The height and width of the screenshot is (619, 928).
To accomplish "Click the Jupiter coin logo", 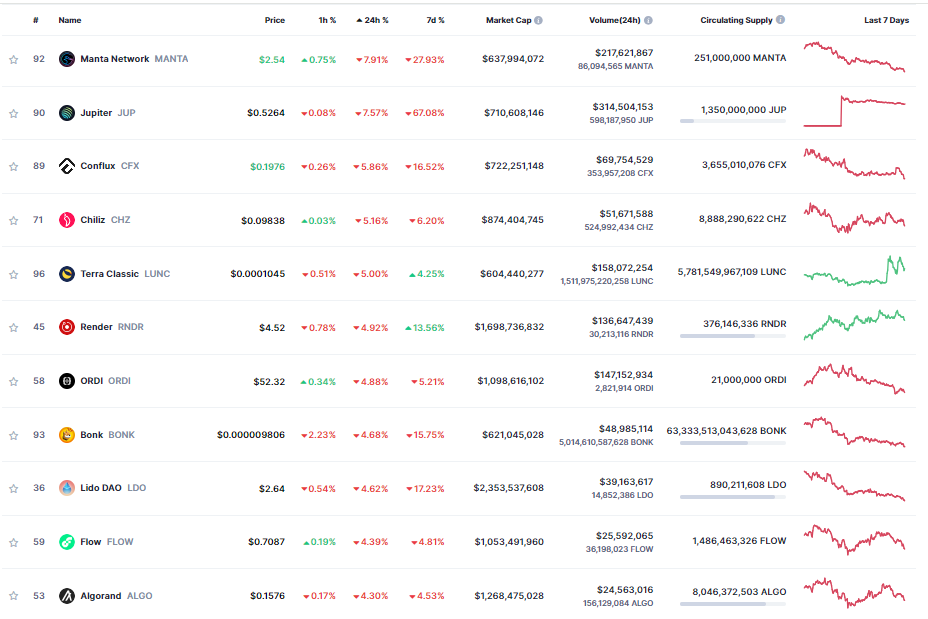I will coord(67,112).
